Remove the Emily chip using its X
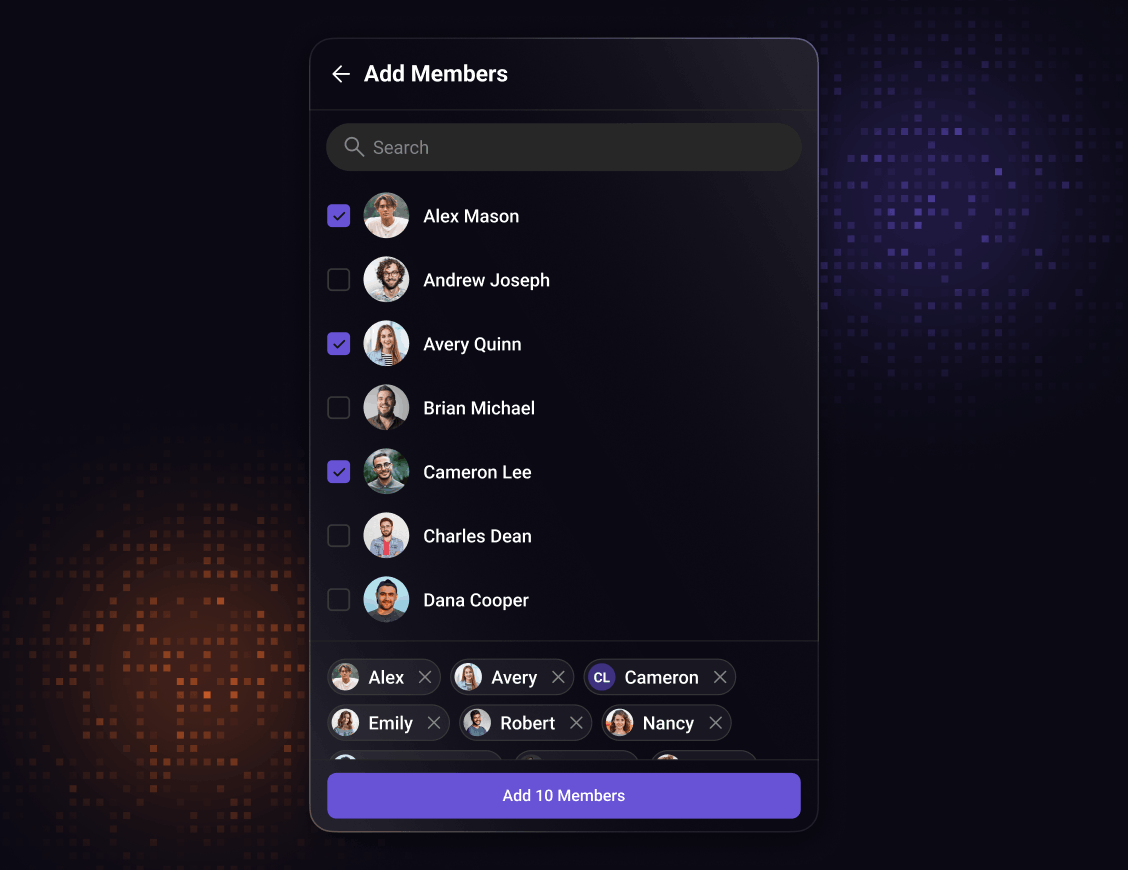 tap(434, 722)
